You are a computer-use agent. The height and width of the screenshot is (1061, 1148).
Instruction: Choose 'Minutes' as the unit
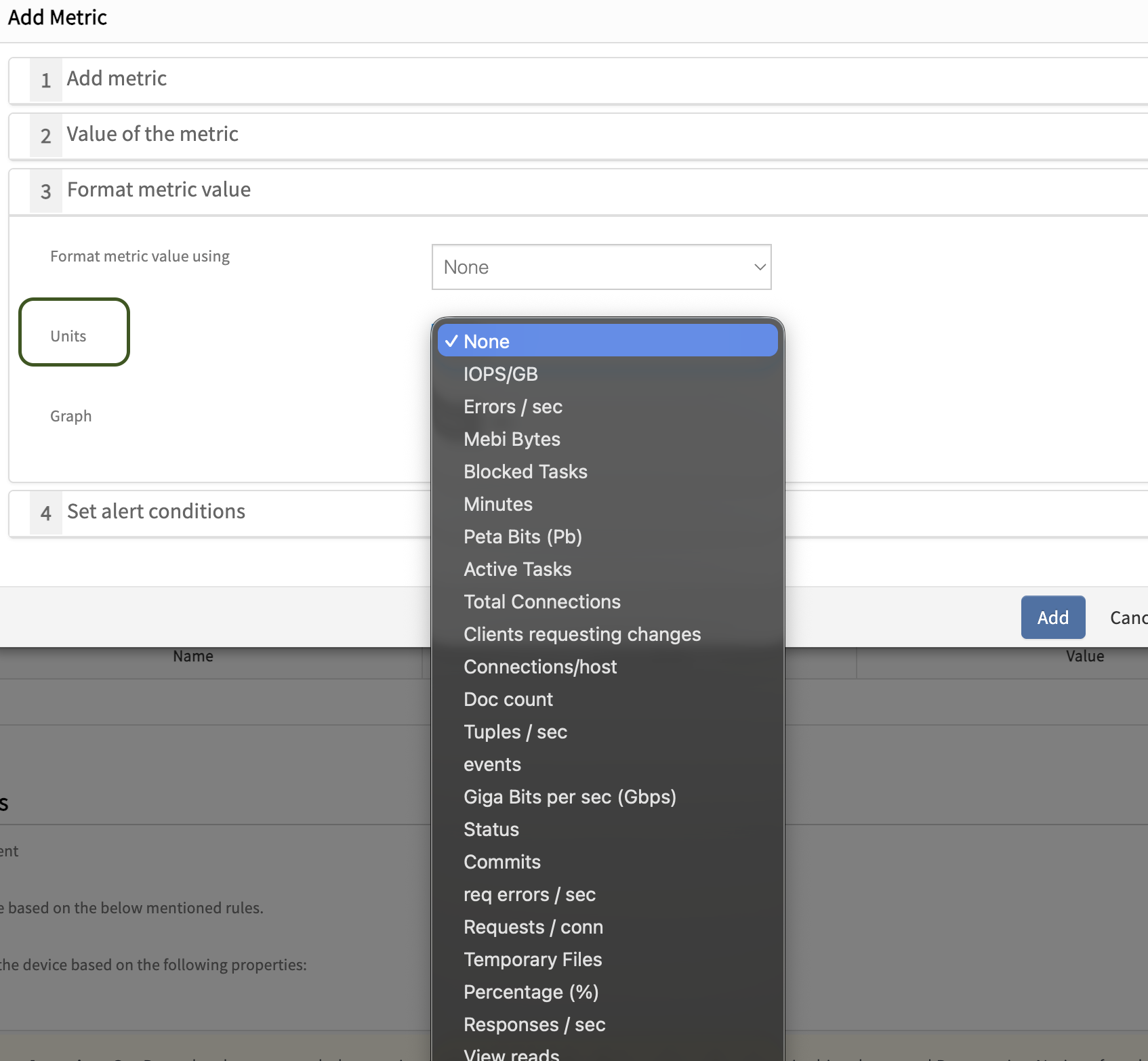497,504
